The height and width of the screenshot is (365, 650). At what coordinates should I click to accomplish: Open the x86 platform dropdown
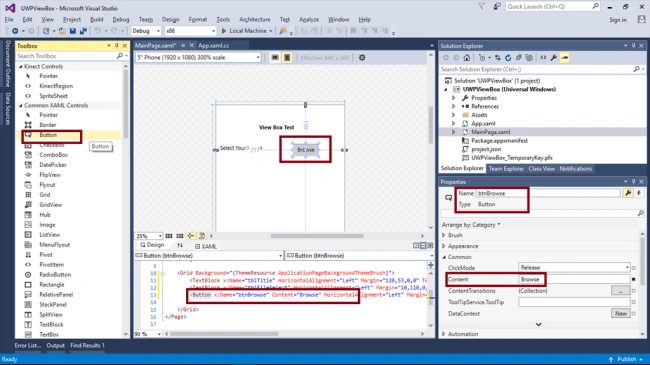point(190,31)
